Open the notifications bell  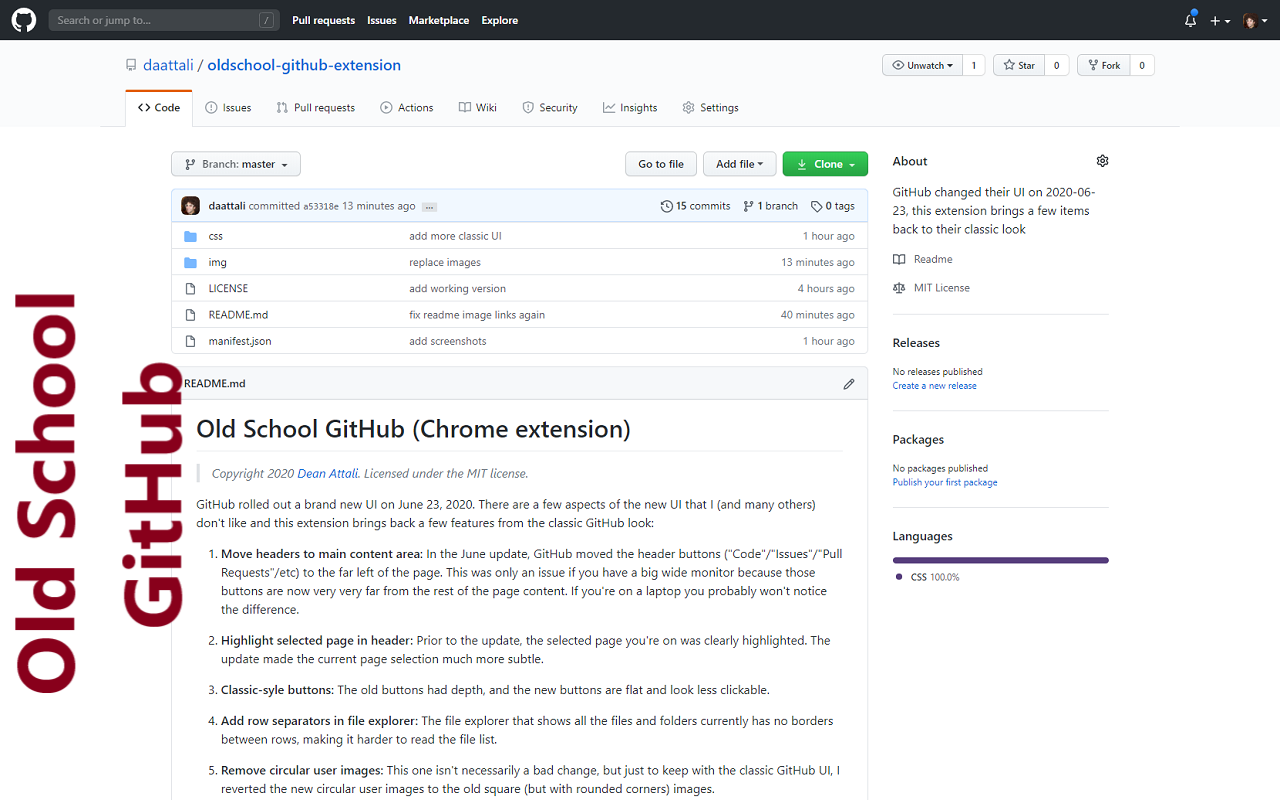(1189, 20)
